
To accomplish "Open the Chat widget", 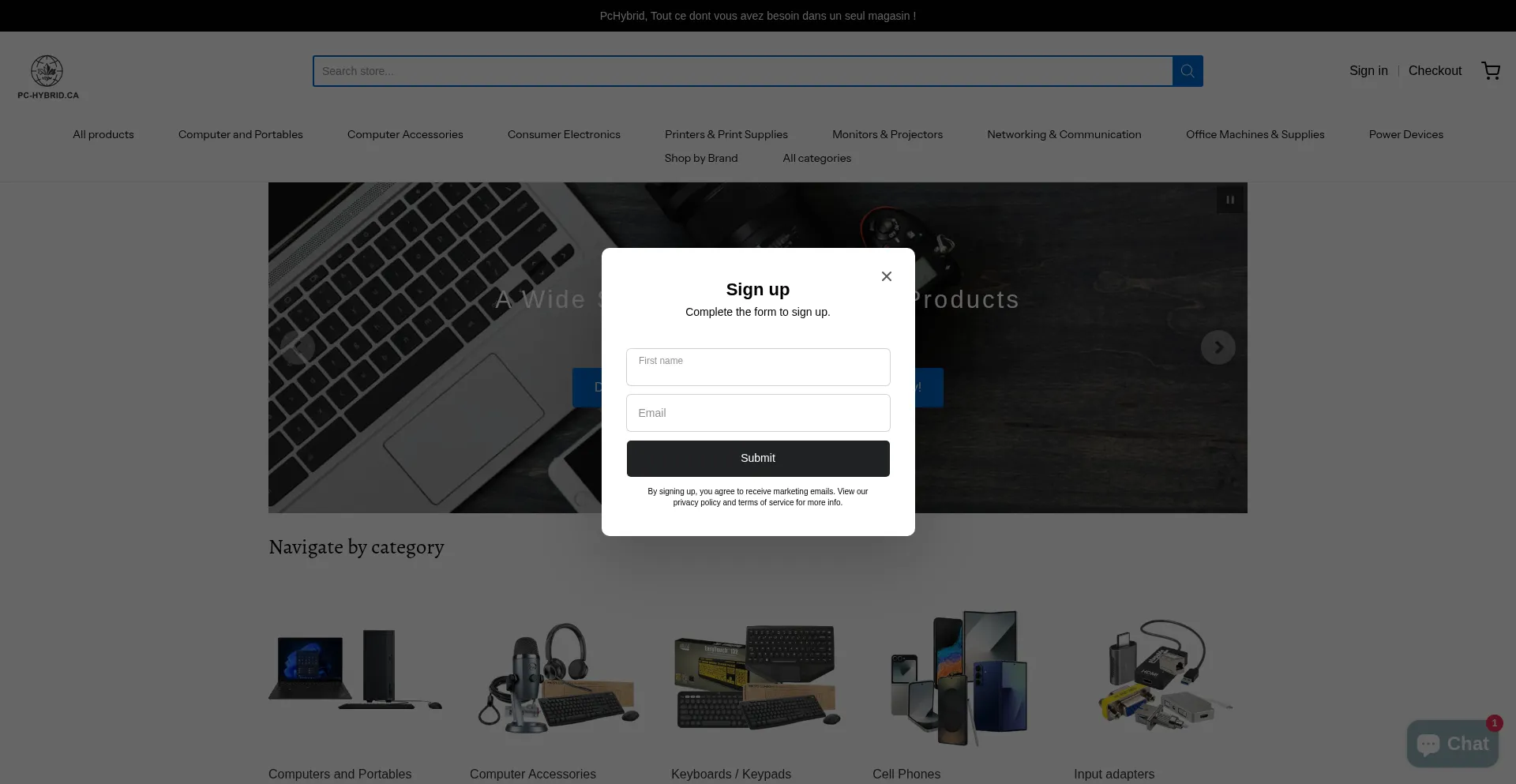I will [1453, 744].
